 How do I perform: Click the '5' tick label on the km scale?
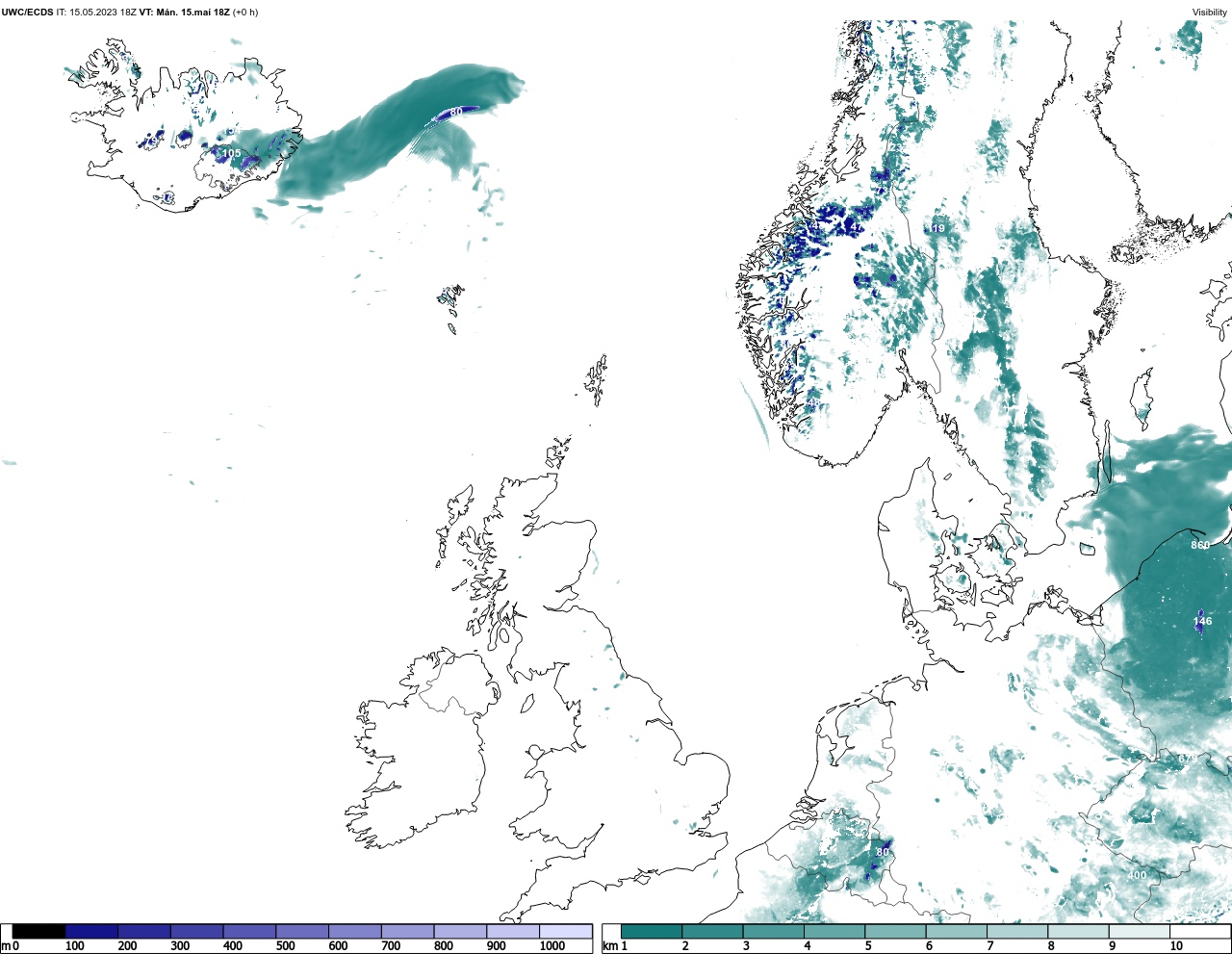coord(868,946)
